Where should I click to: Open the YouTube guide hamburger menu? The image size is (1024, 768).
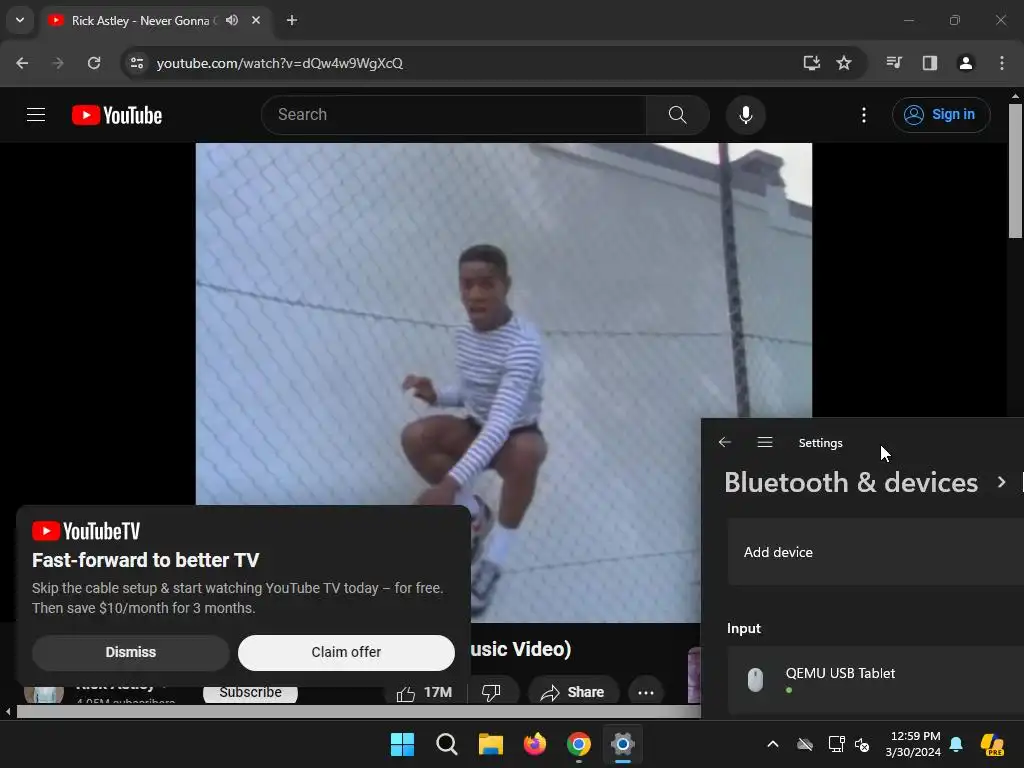pos(36,115)
